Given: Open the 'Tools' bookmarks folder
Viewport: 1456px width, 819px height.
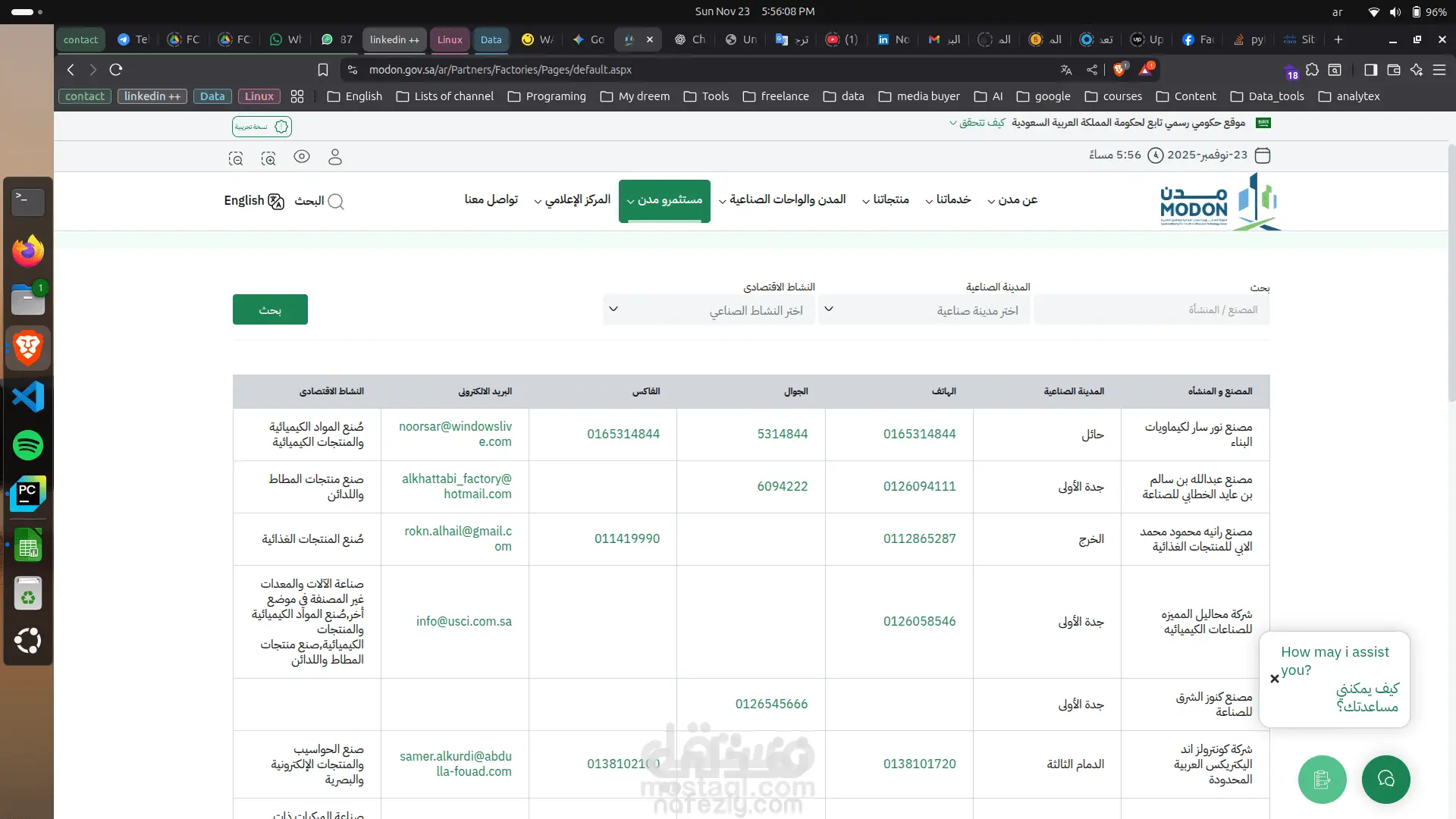Looking at the screenshot, I should pos(706,96).
